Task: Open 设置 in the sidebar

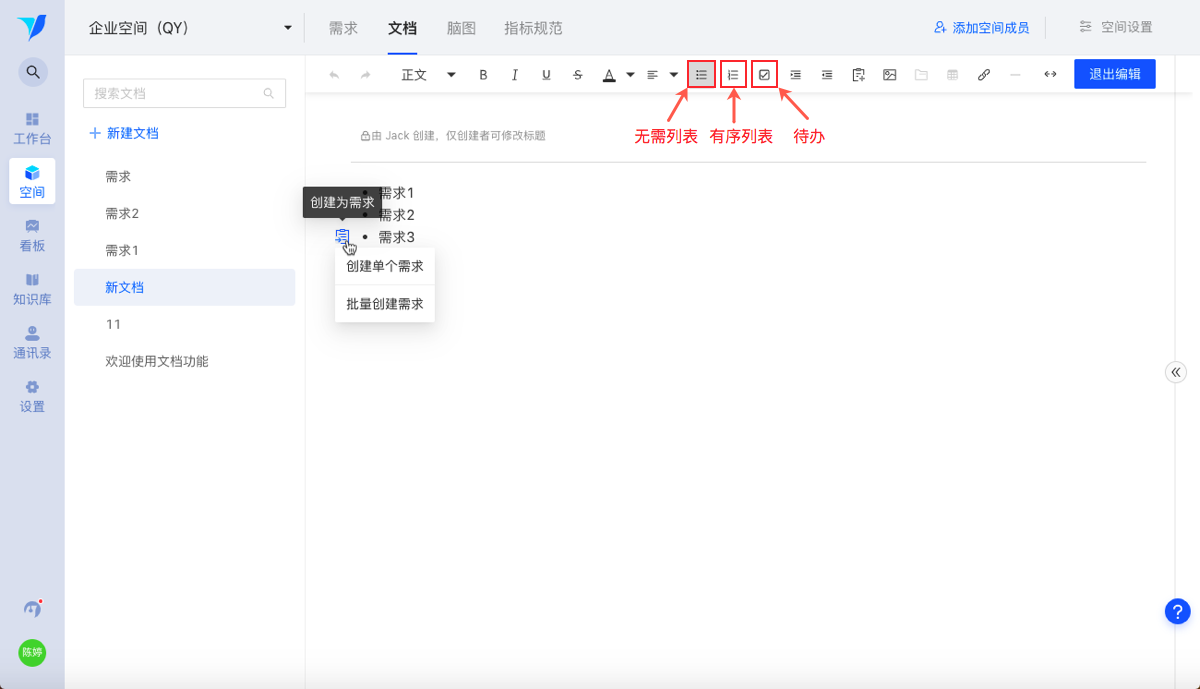Action: point(32,397)
